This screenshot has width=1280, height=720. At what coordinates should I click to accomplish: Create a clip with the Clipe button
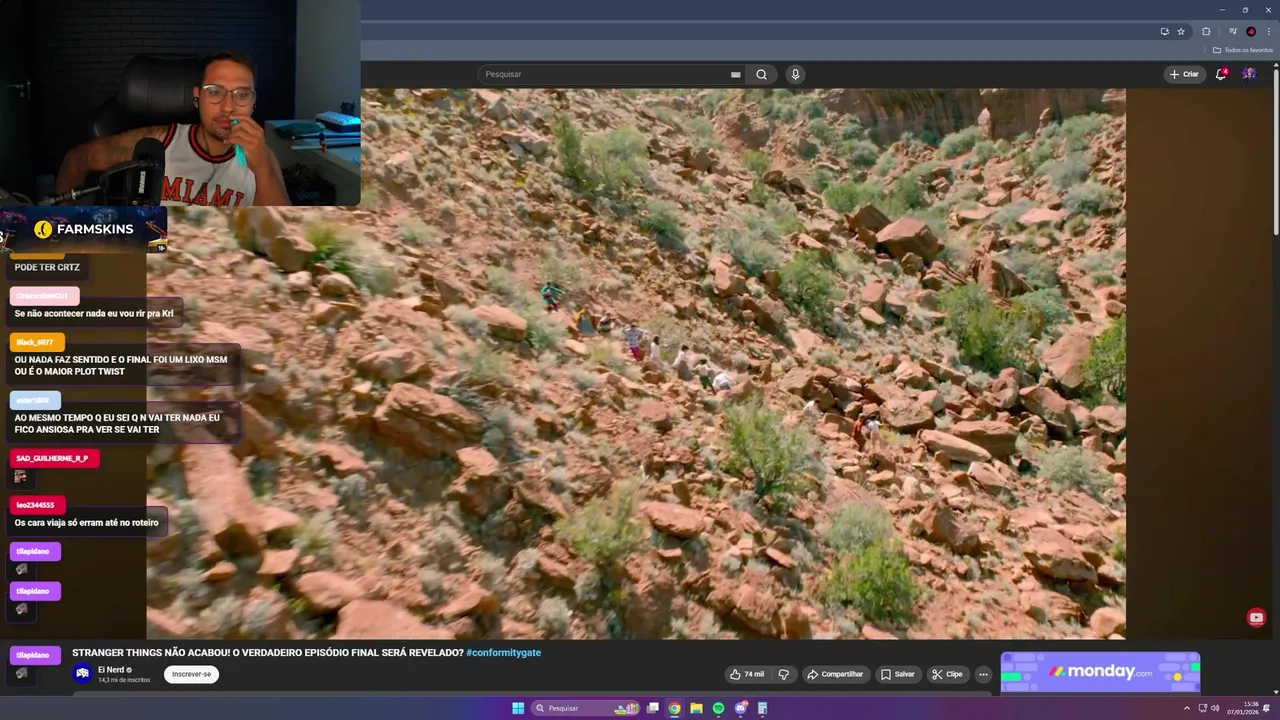(947, 674)
